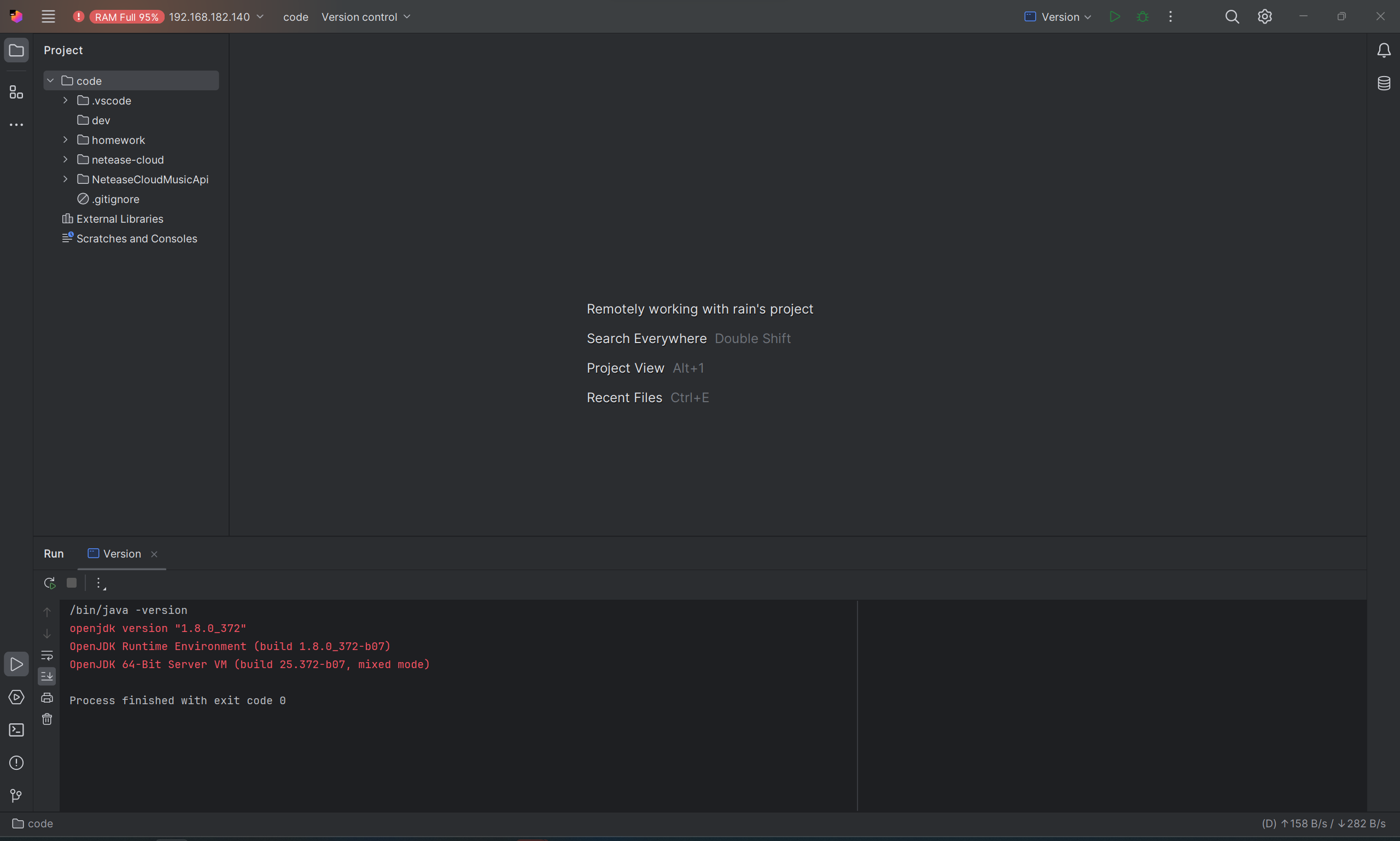The width and height of the screenshot is (1400, 841).
Task: Click the Run panel icon in sidebar
Action: tap(16, 664)
